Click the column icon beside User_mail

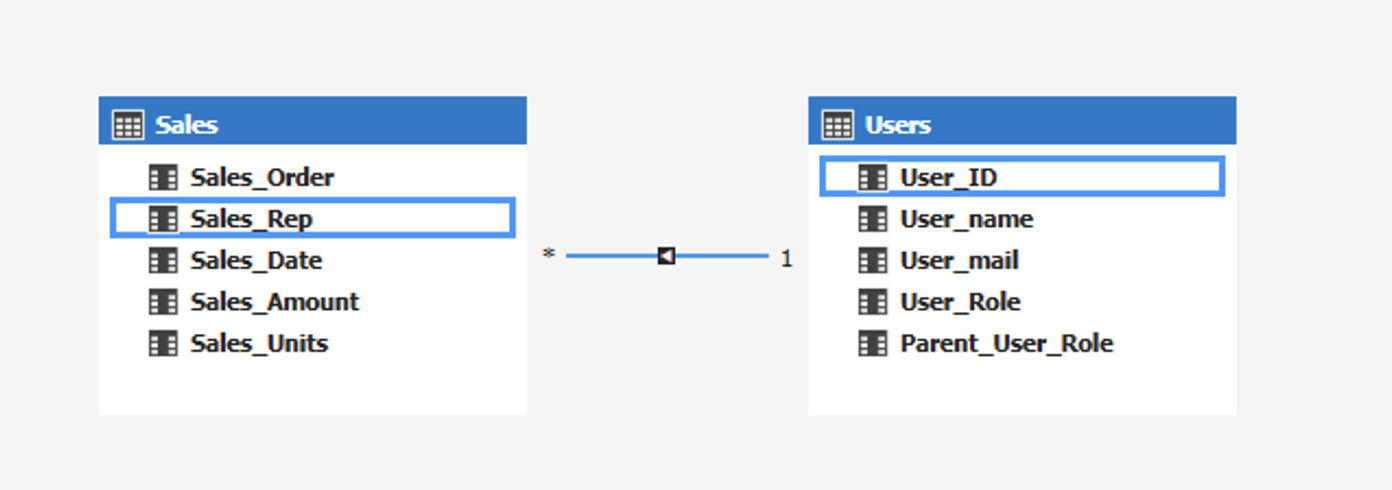872,261
